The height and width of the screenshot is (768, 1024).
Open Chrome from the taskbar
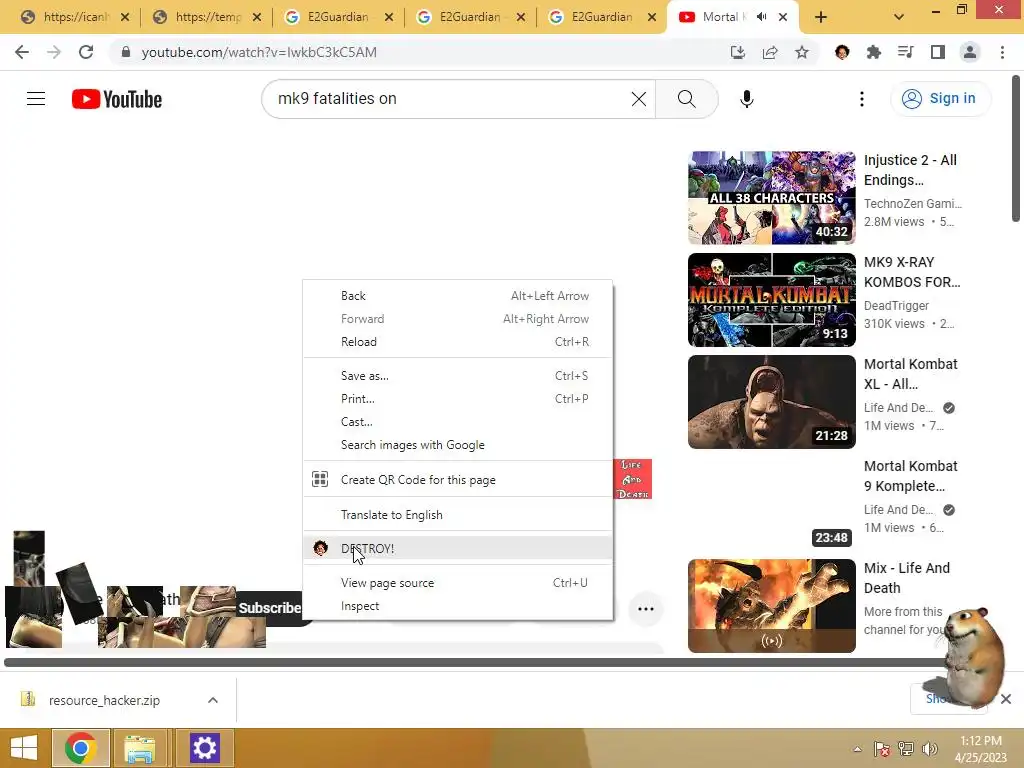pyautogui.click(x=81, y=748)
